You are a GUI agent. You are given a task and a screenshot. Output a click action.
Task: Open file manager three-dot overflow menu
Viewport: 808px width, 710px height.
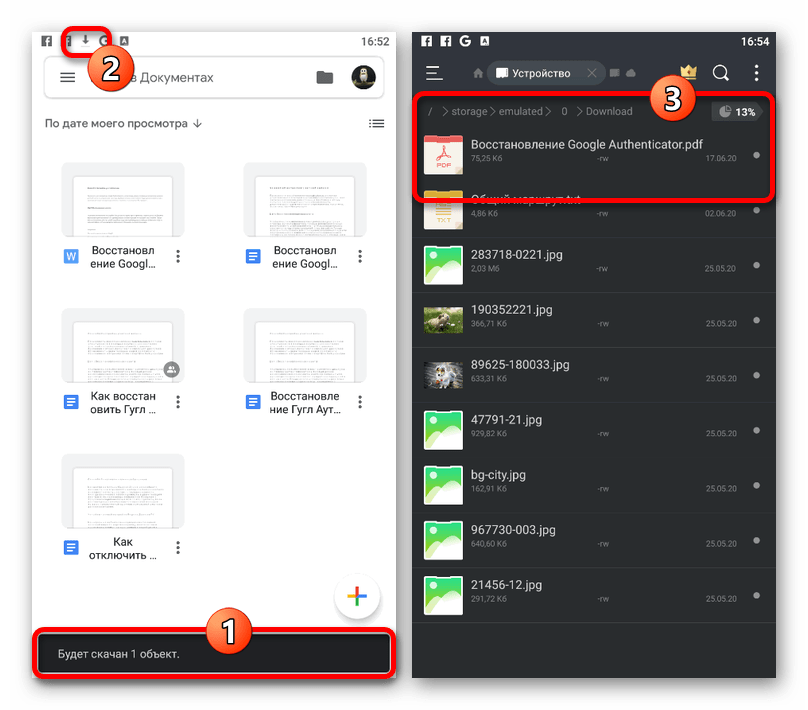coord(756,73)
